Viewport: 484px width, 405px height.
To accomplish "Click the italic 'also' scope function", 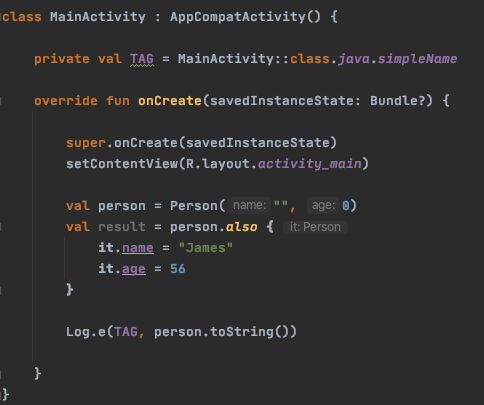I will (x=242, y=227).
